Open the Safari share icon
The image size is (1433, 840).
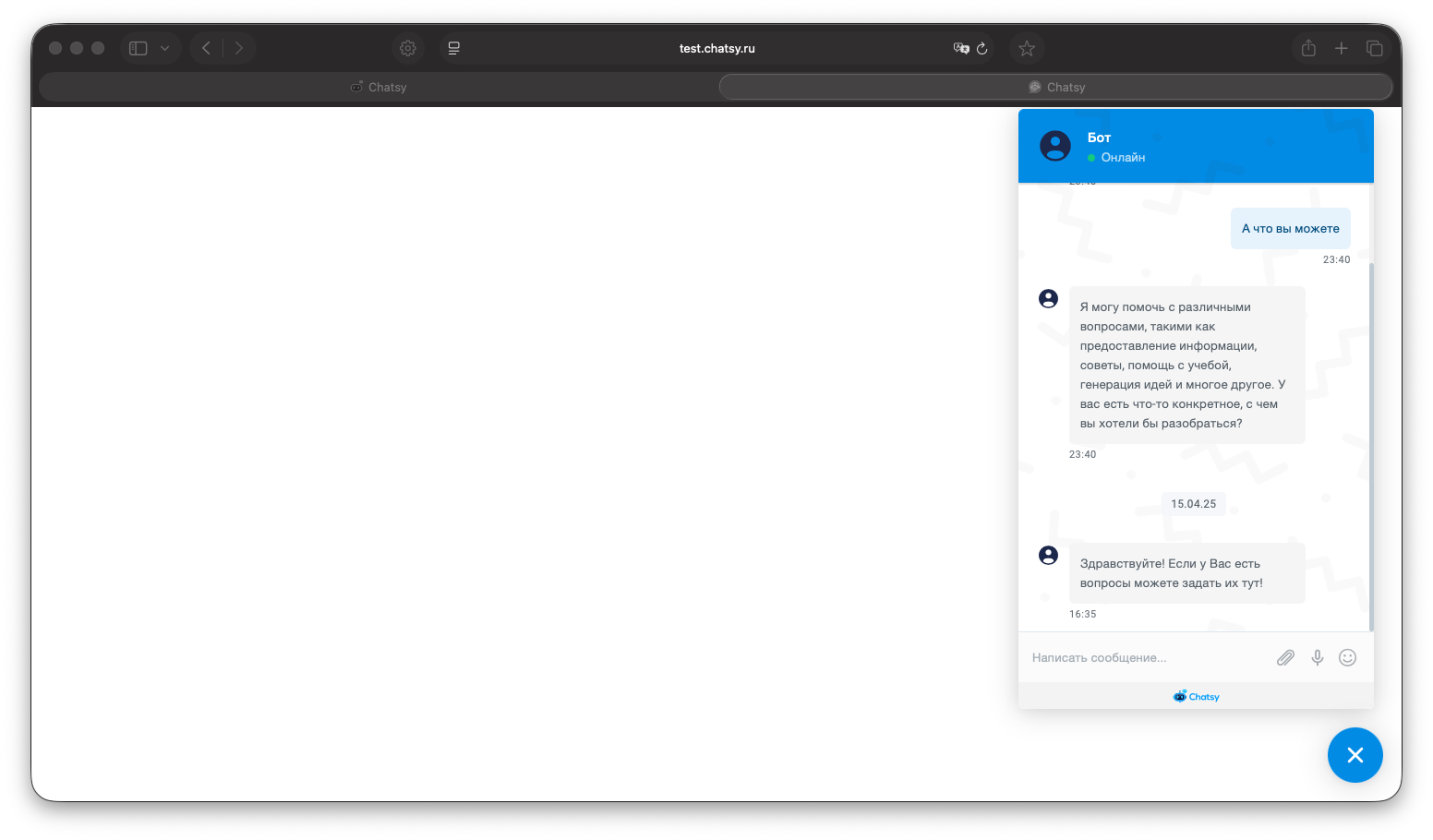pos(1308,48)
